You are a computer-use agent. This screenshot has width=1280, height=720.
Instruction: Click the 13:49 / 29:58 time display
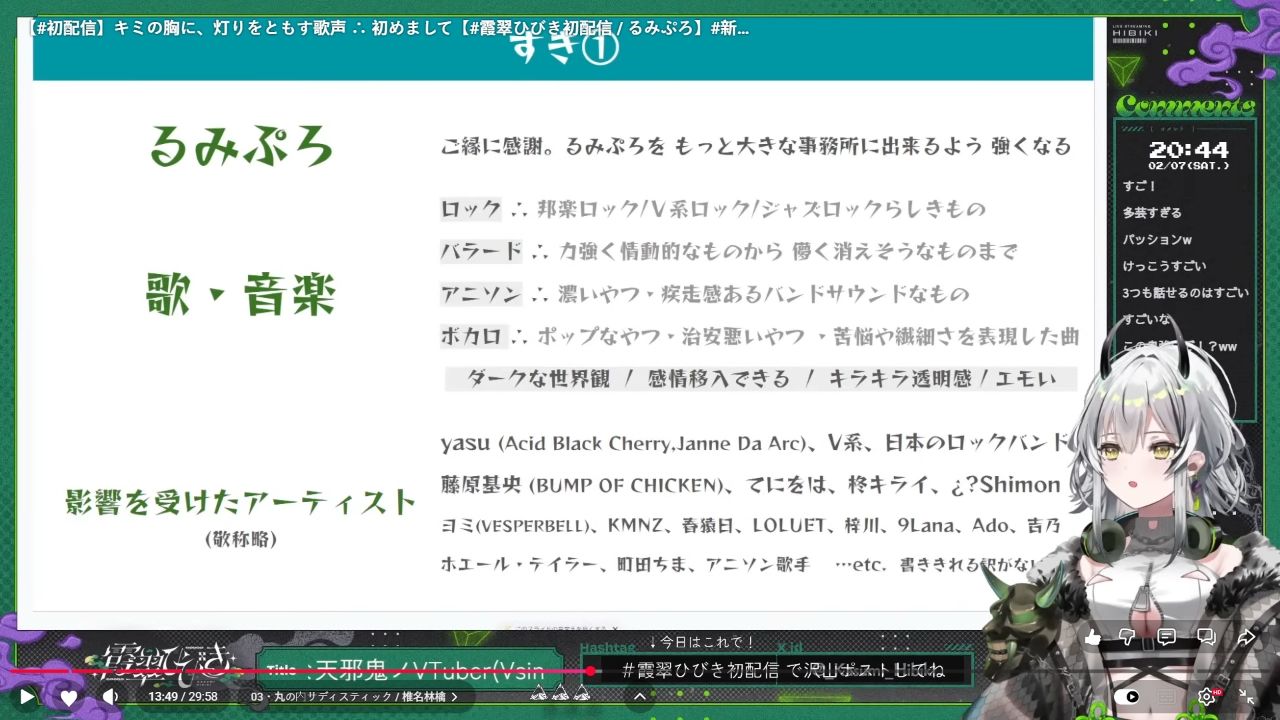click(183, 697)
